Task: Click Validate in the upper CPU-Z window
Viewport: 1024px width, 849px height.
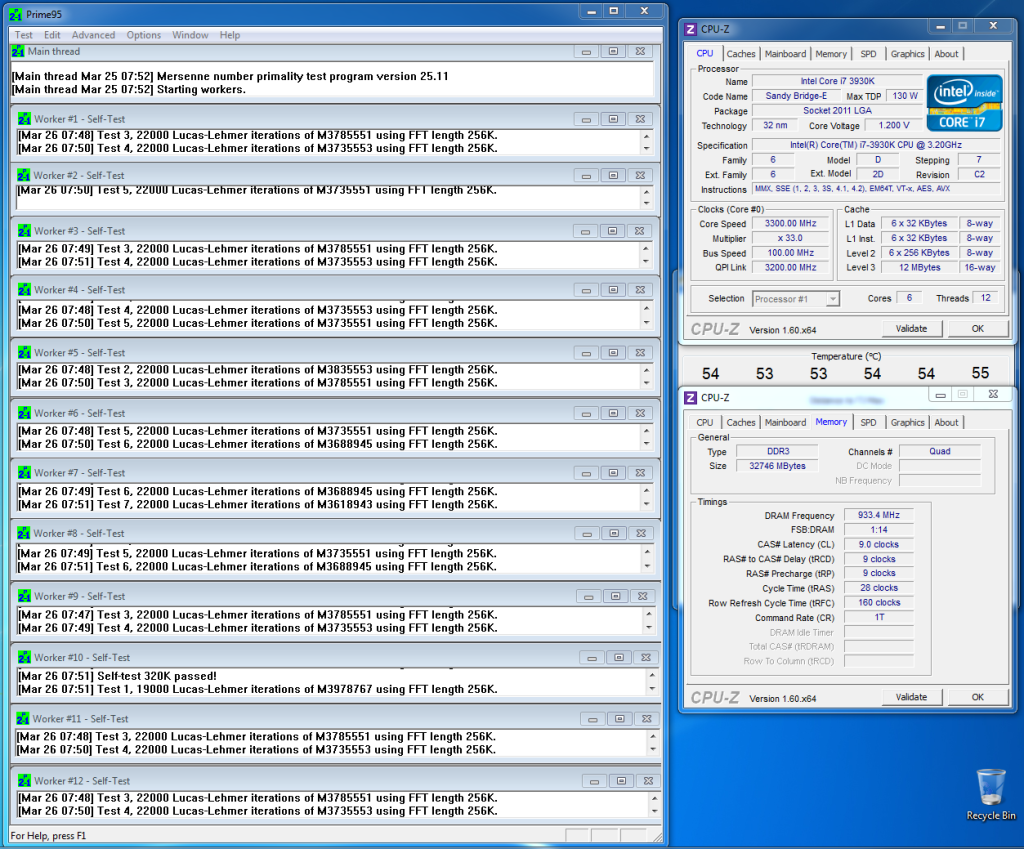Action: click(x=911, y=328)
